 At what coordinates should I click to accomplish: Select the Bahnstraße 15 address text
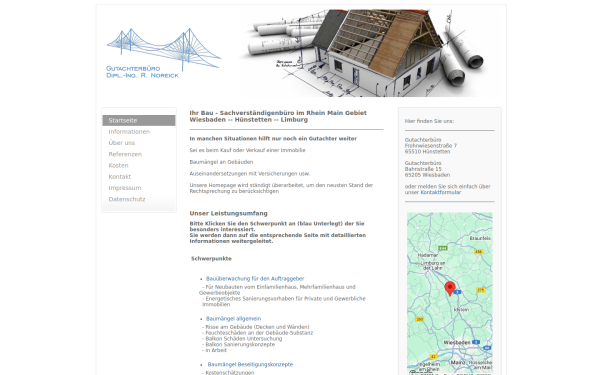tap(423, 169)
